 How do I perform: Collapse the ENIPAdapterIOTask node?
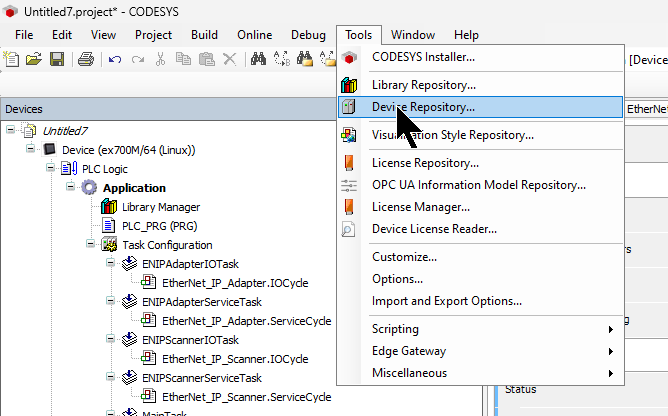(x=111, y=264)
